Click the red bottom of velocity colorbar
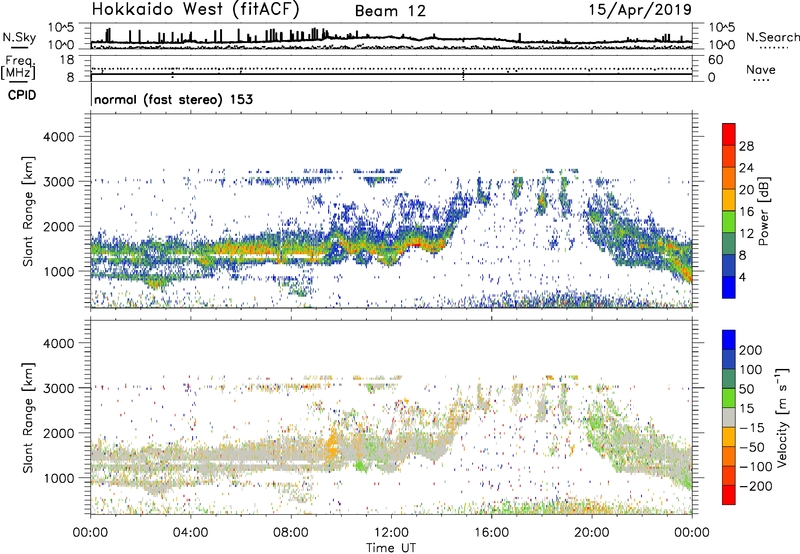Viewport: 800px width, 554px height. pos(729,495)
